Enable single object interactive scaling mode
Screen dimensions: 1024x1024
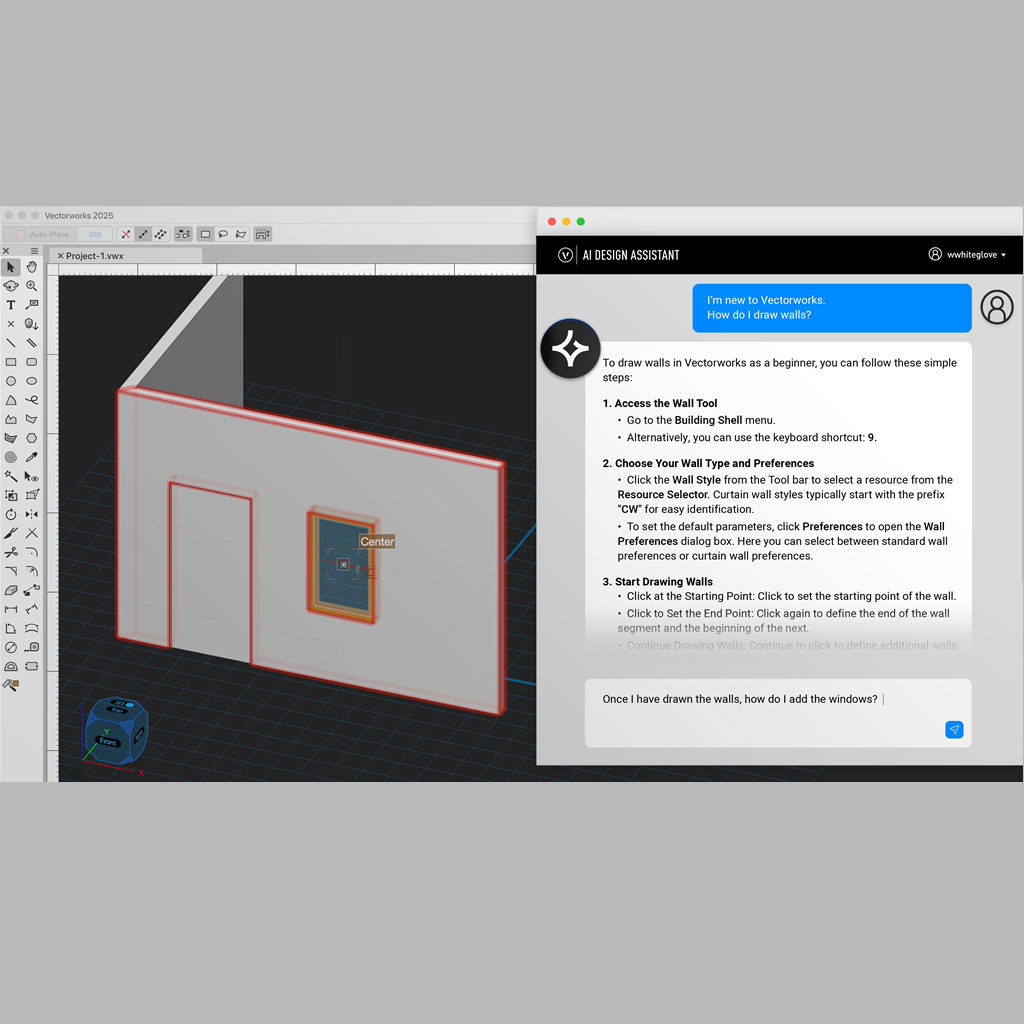point(143,234)
